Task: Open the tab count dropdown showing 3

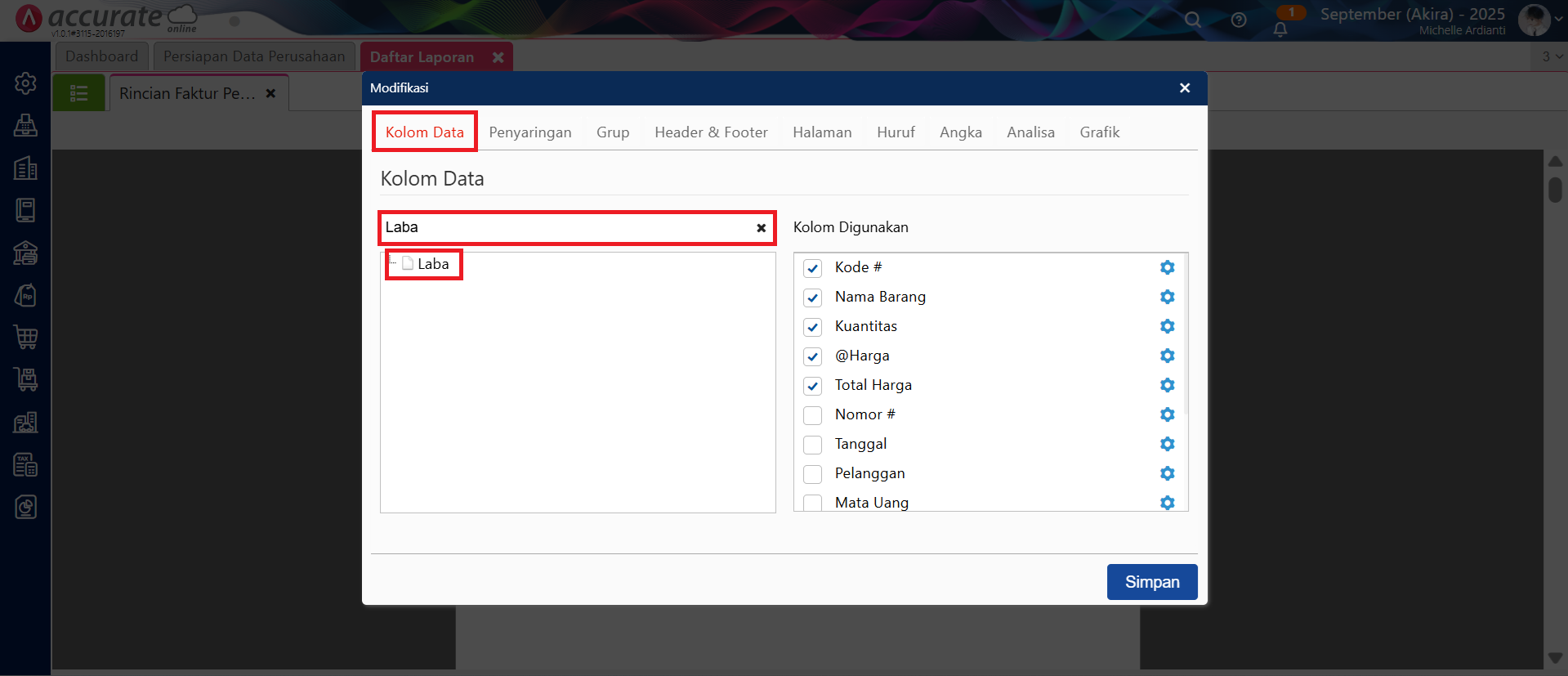Action: pyautogui.click(x=1552, y=56)
